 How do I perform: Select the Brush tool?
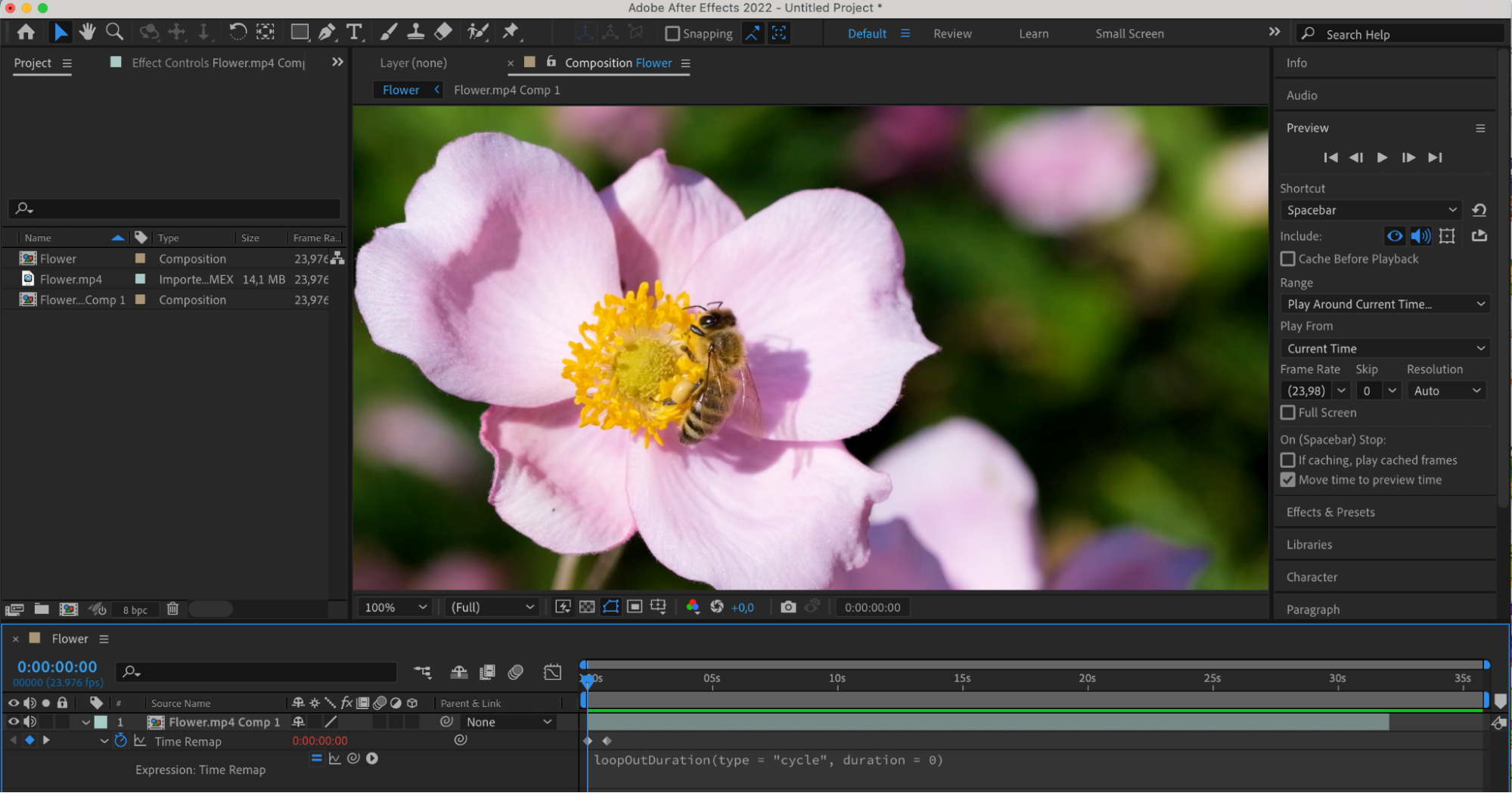[388, 32]
